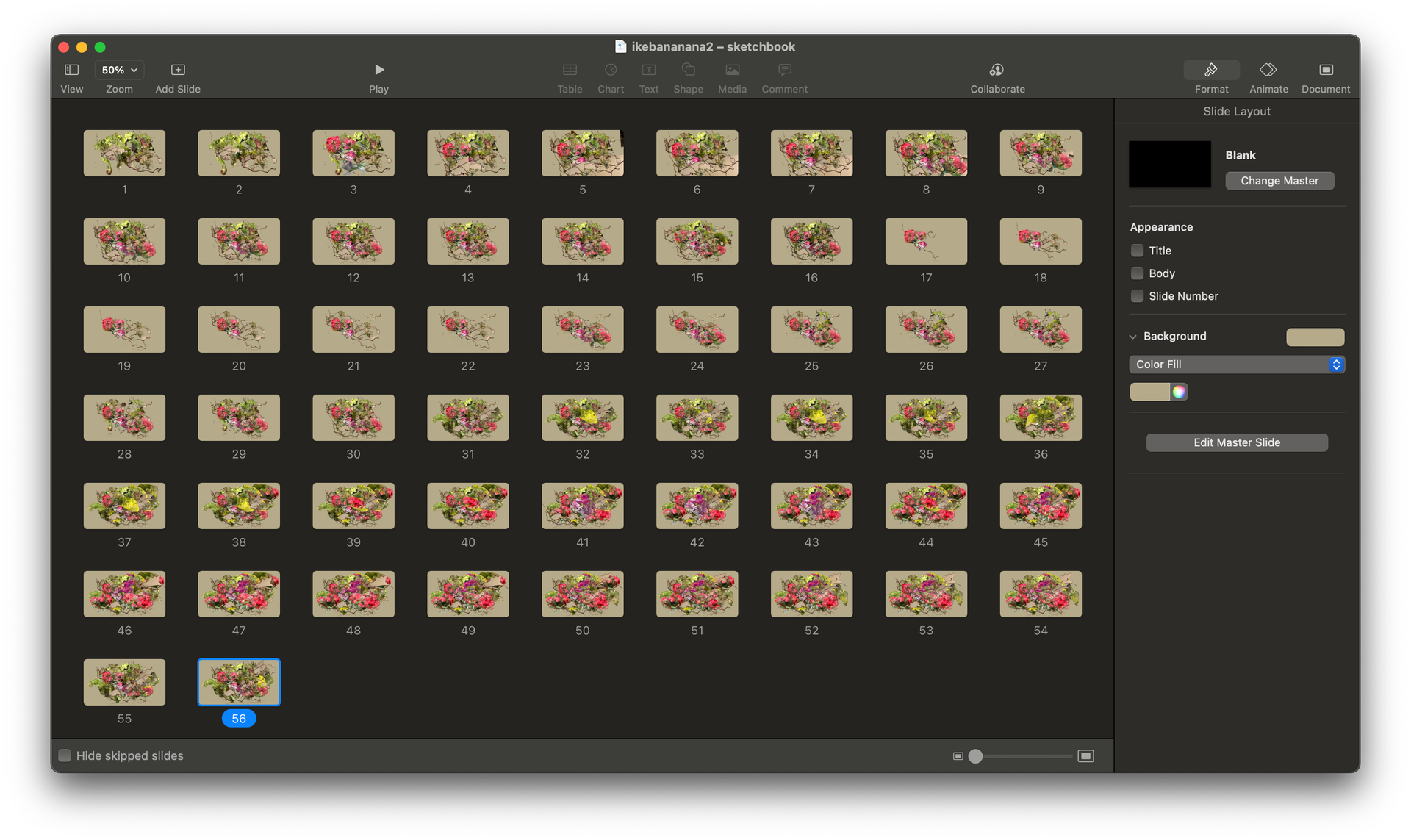Start the slideshow with Play
Viewport: 1411px width, 840px height.
[x=378, y=70]
